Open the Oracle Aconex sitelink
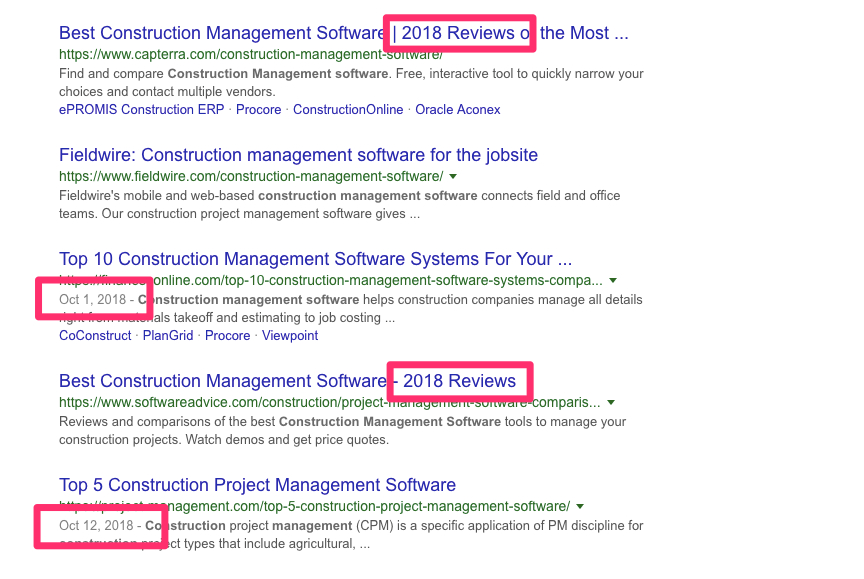864x579 pixels. click(x=458, y=110)
